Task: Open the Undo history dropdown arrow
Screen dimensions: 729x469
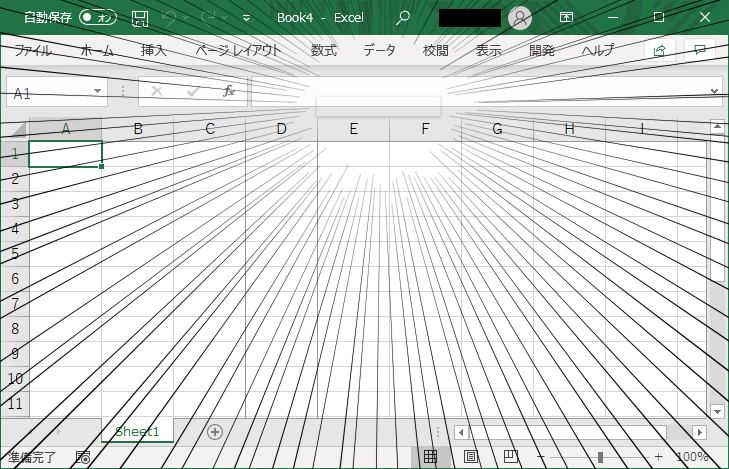Action: click(x=186, y=18)
